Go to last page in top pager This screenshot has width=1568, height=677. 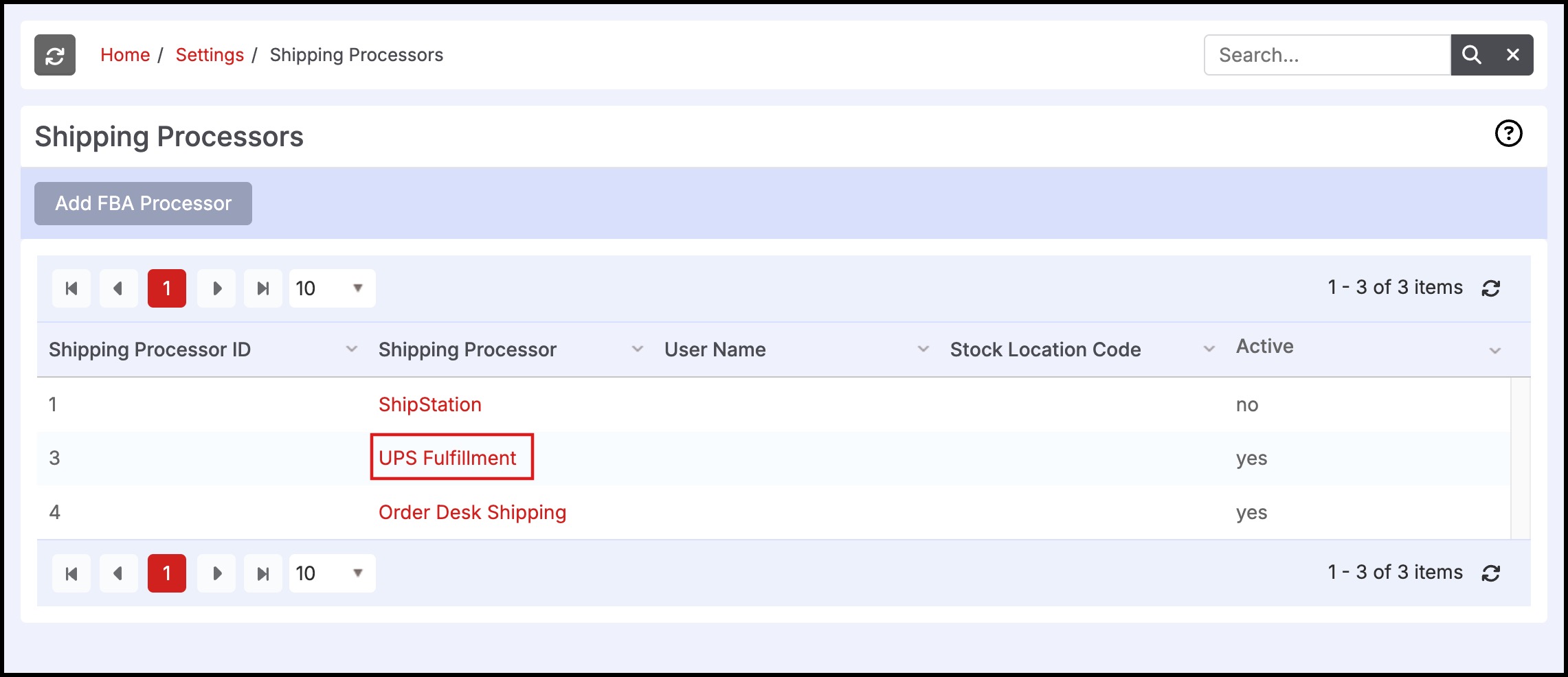click(x=263, y=288)
